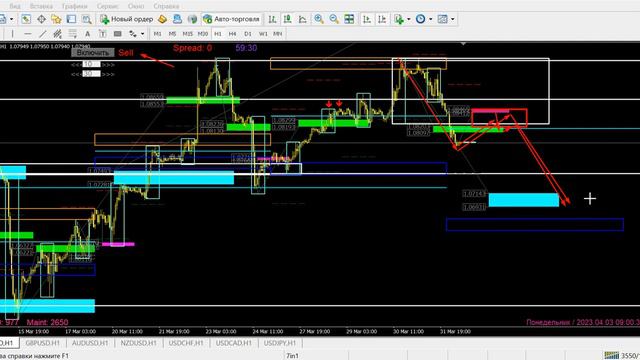
Task: Click the blue user account icon
Action: pos(177,19)
